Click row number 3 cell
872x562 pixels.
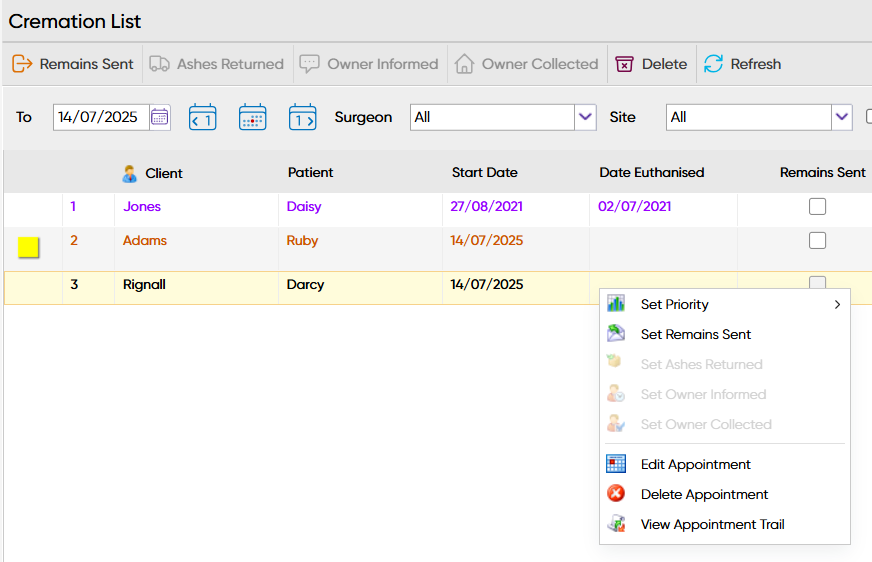click(74, 284)
